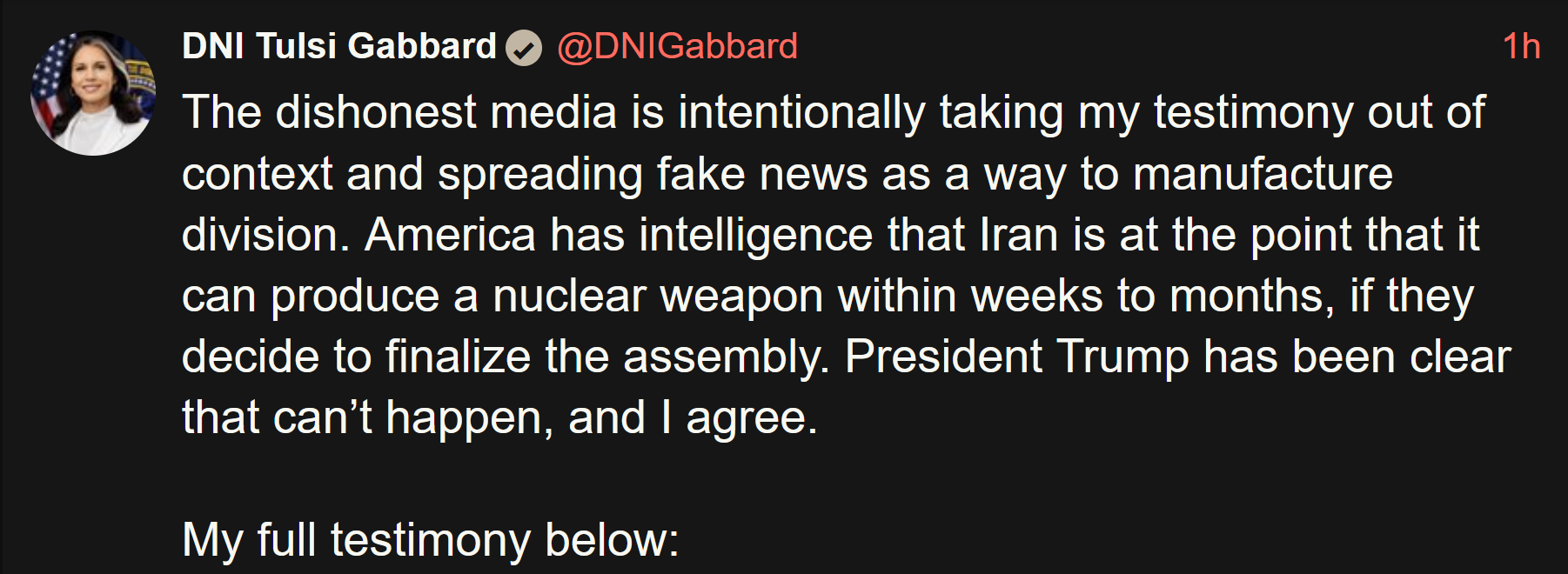Image resolution: width=1568 pixels, height=574 pixels.
Task: Click "My full testimony below:" line
Action: pyautogui.click(x=430, y=540)
